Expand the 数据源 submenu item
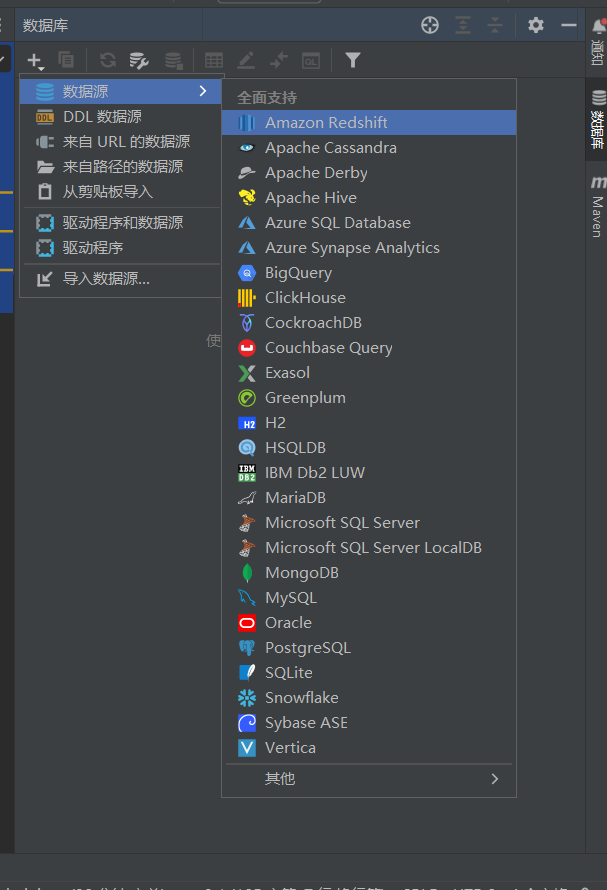This screenshot has width=607, height=890. click(x=120, y=92)
